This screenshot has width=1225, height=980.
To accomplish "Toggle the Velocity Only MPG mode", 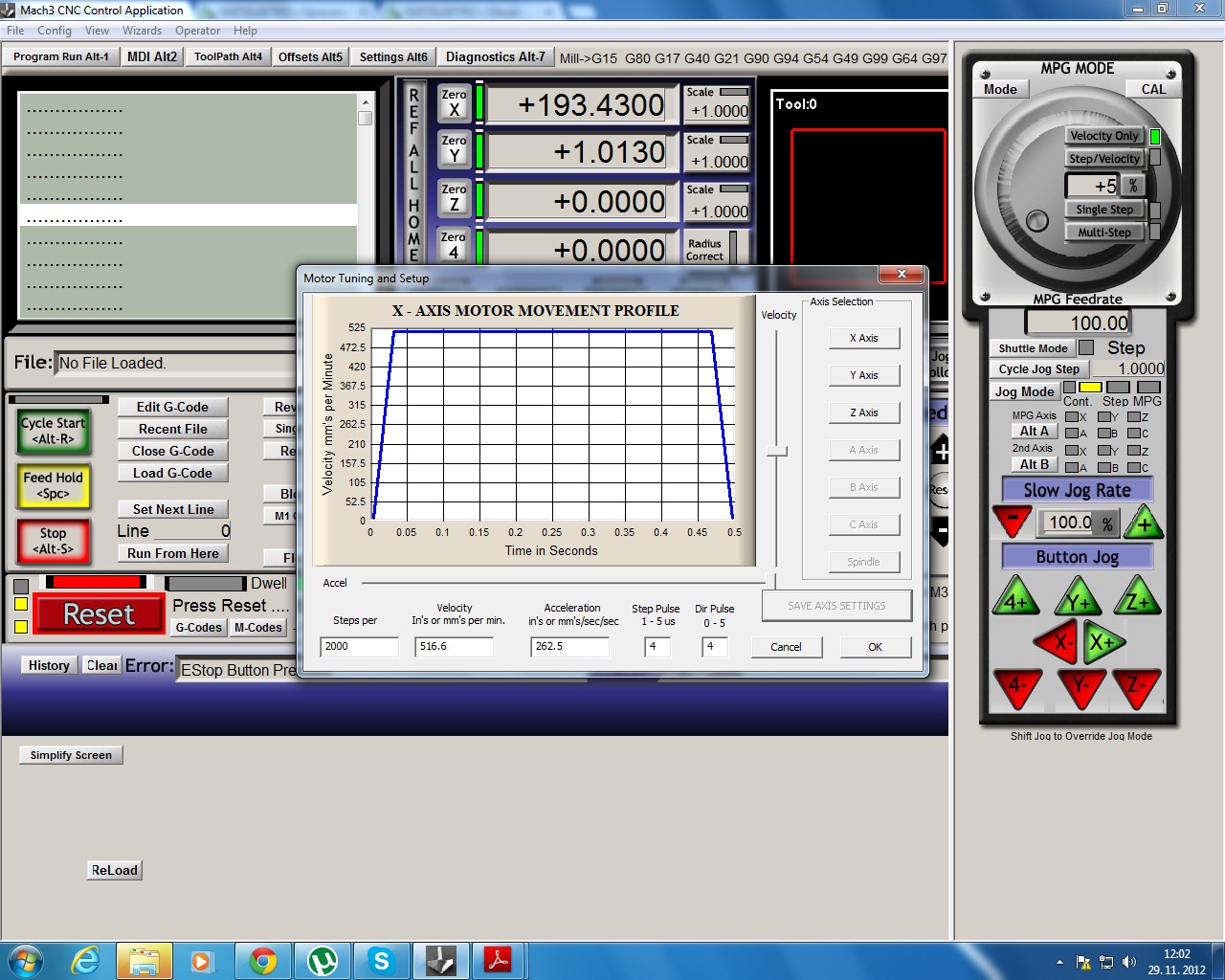I will click(1103, 136).
